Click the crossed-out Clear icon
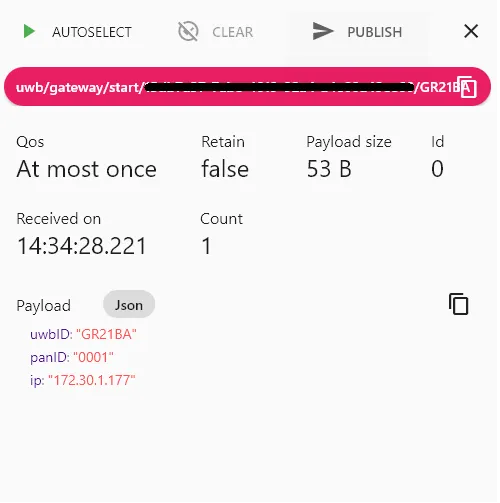 188,32
